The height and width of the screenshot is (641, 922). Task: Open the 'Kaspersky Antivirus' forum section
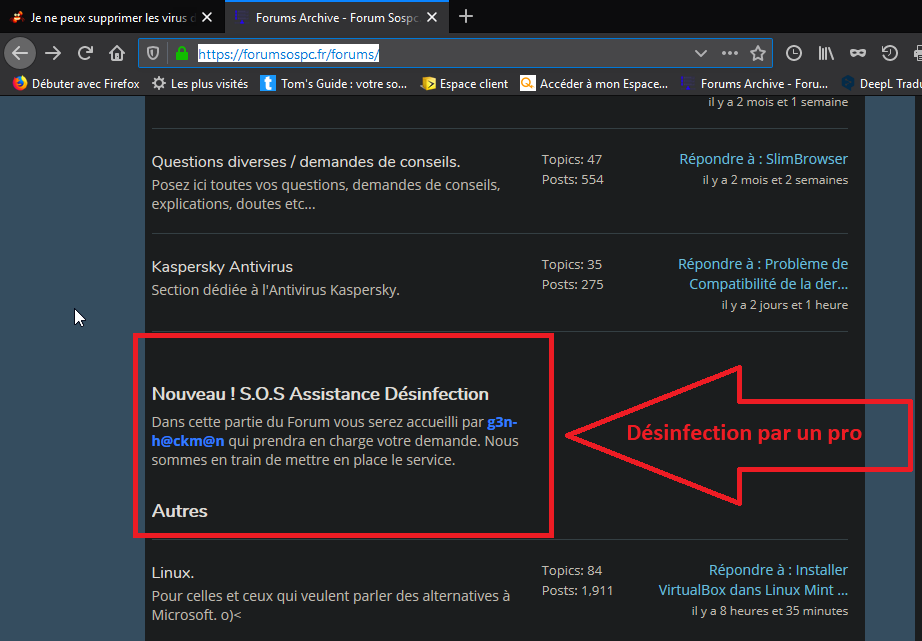coord(222,267)
